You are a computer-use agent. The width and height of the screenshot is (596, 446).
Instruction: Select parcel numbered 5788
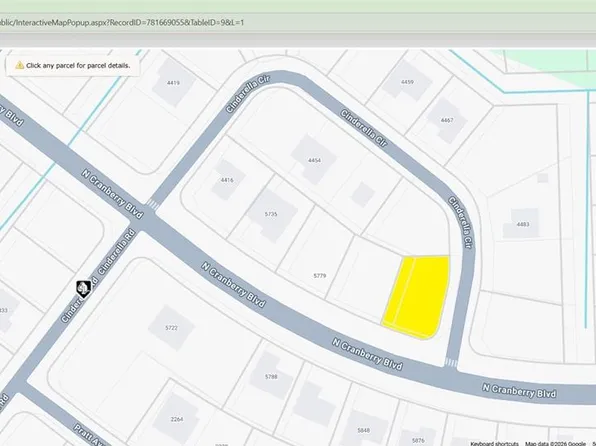pos(271,377)
